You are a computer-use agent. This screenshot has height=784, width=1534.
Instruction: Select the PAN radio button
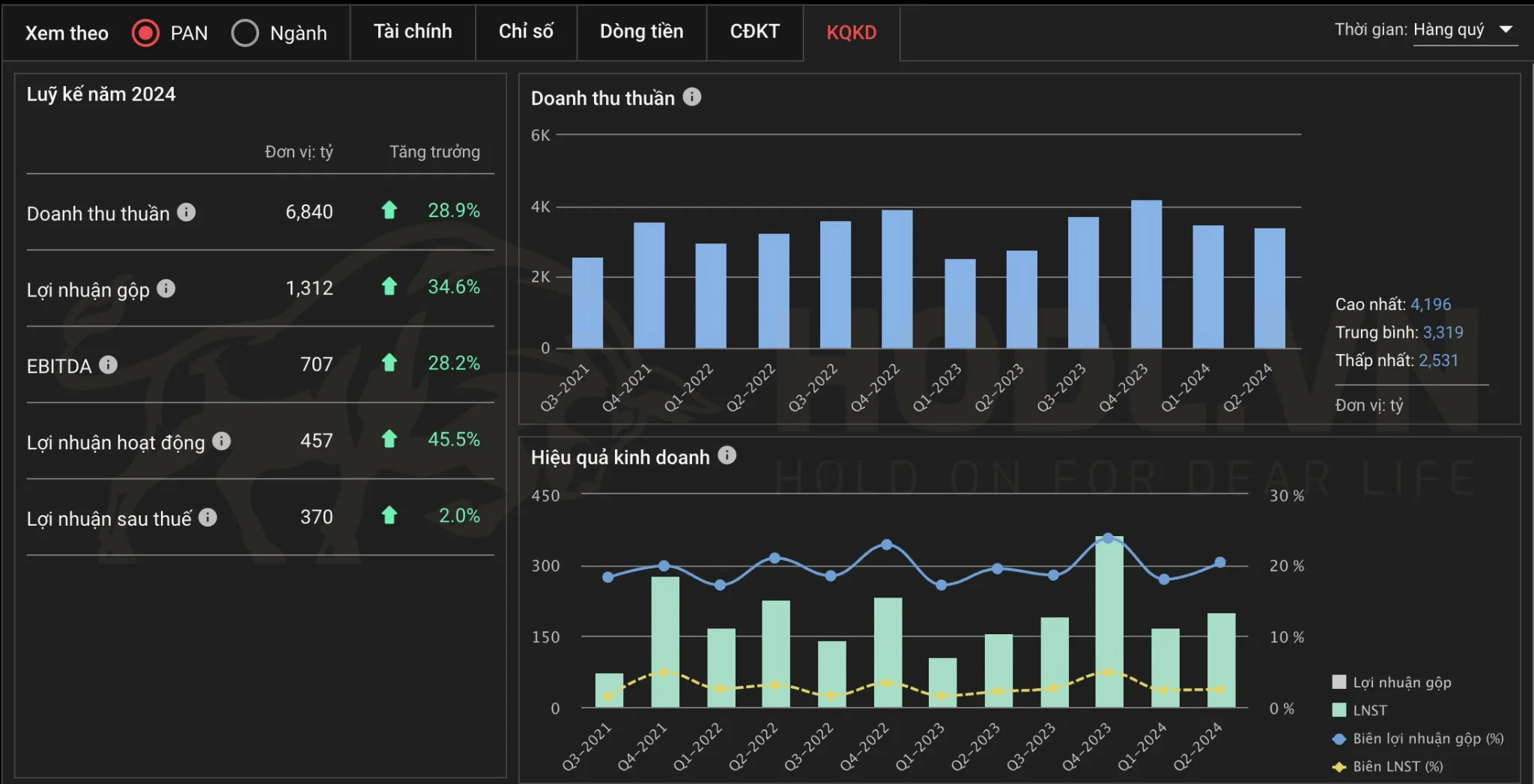(145, 33)
